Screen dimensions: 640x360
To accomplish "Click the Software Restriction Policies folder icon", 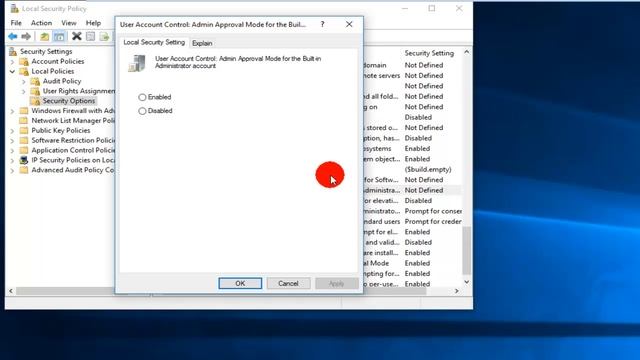I will (x=24, y=140).
